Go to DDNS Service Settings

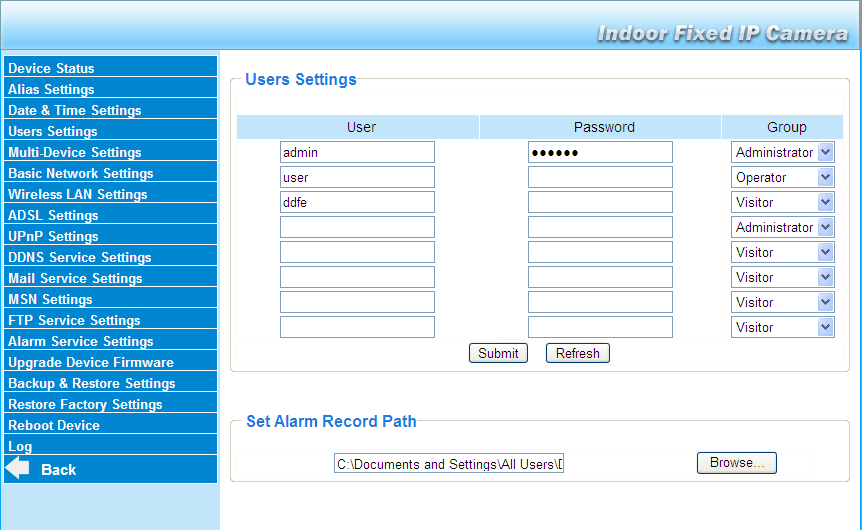110,255
